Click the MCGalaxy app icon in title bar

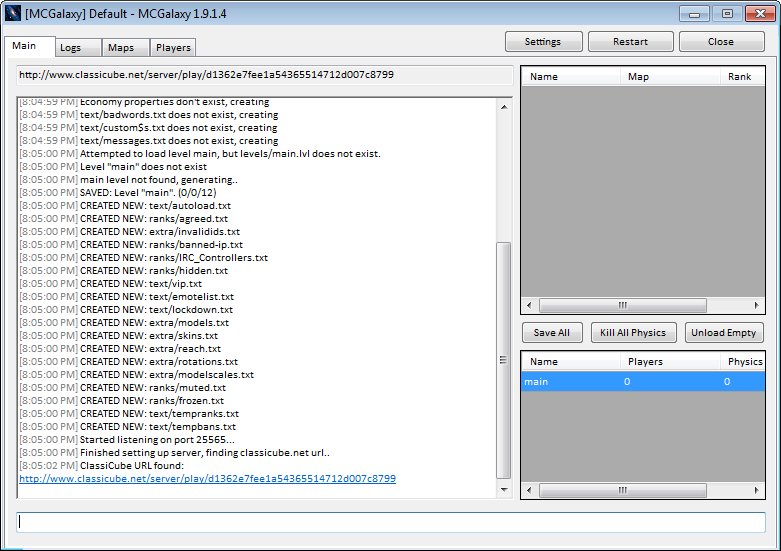coord(12,13)
